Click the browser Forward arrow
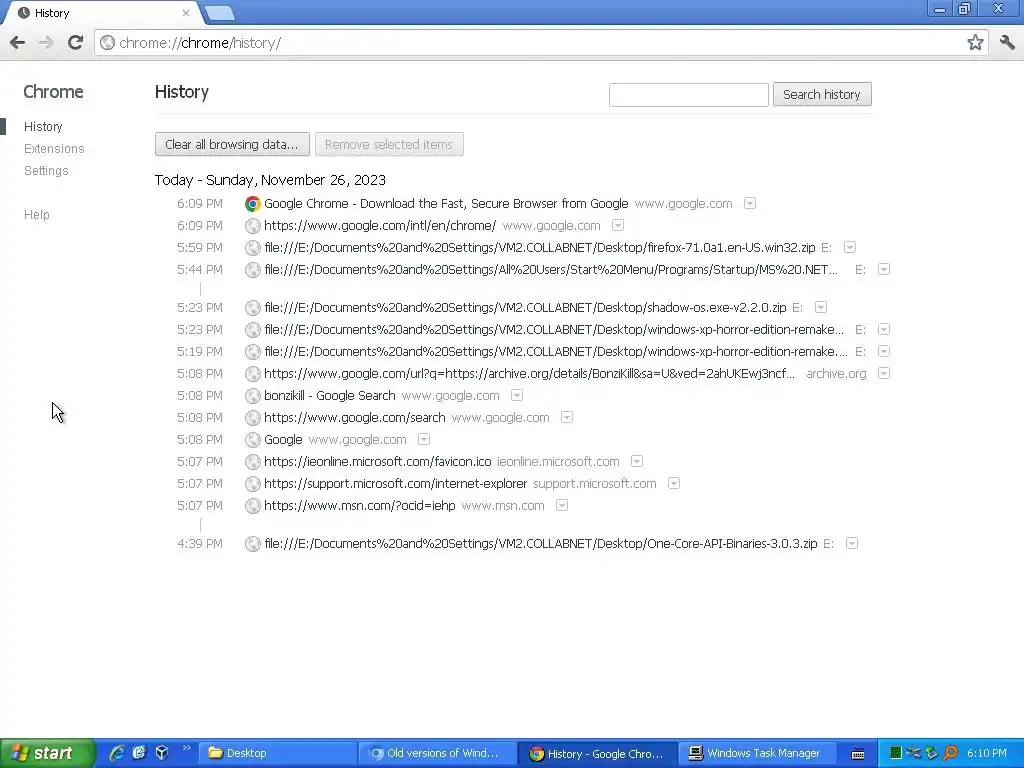Image resolution: width=1024 pixels, height=768 pixels. tap(46, 43)
